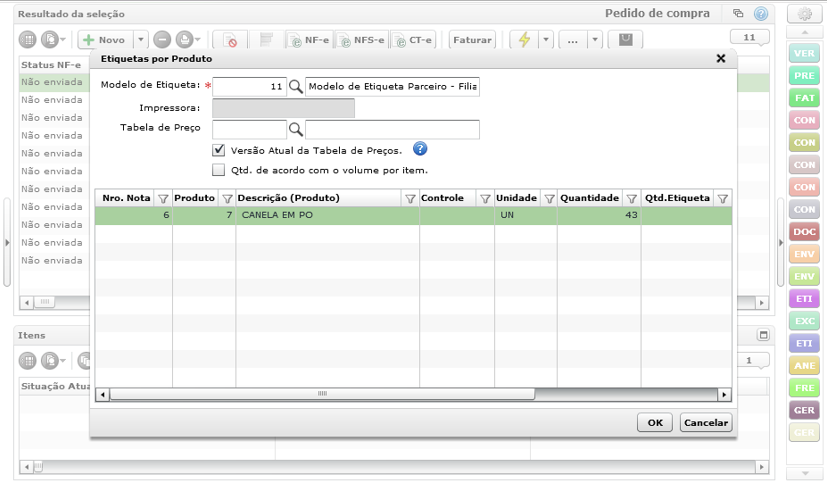Click the CT-e toolbar button
The image size is (827, 482).
coord(414,40)
